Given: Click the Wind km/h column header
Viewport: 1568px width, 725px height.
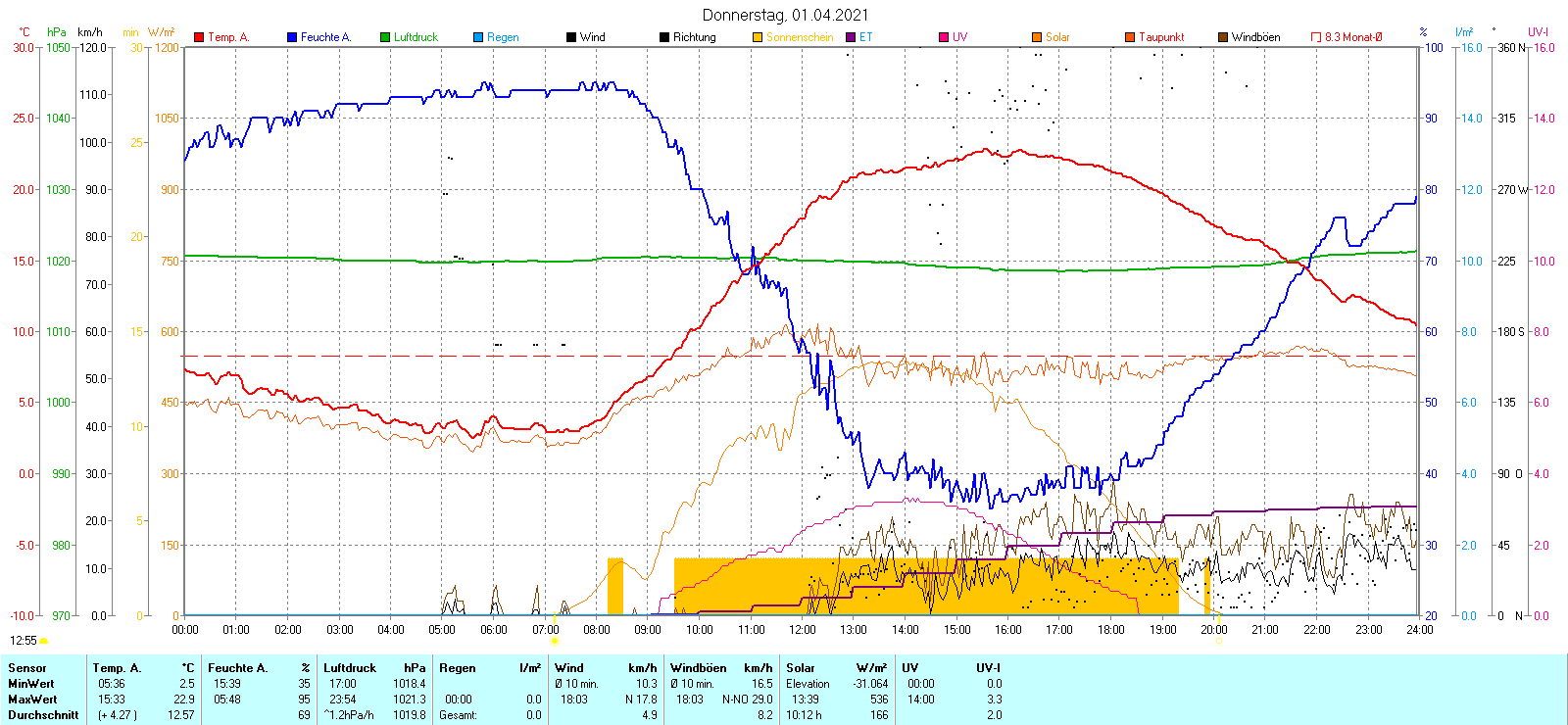Looking at the screenshot, I should 606,668.
